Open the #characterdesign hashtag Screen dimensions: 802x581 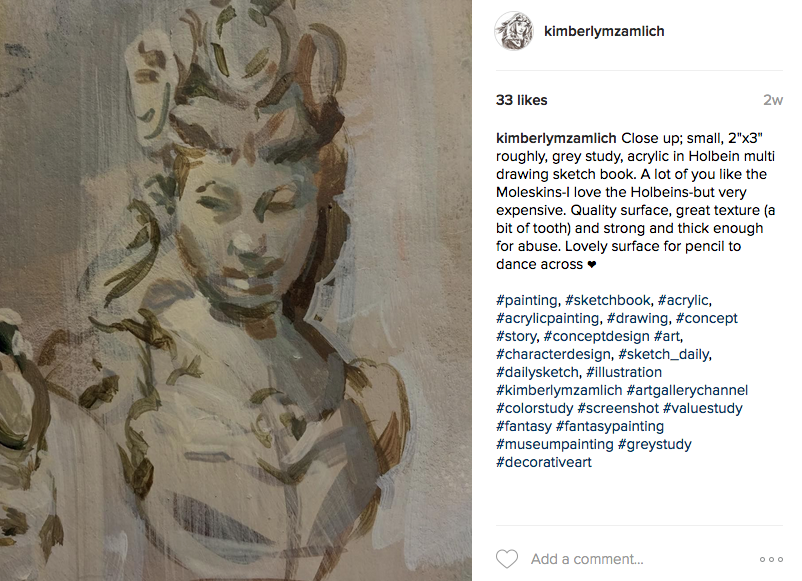point(553,354)
